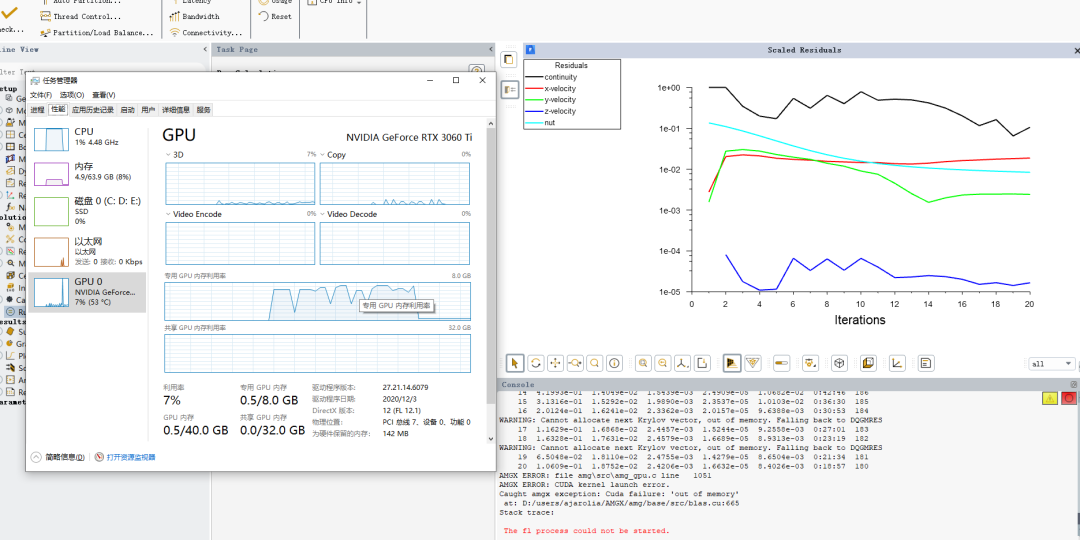
Task: Click the save picture icon
Action: (703, 363)
